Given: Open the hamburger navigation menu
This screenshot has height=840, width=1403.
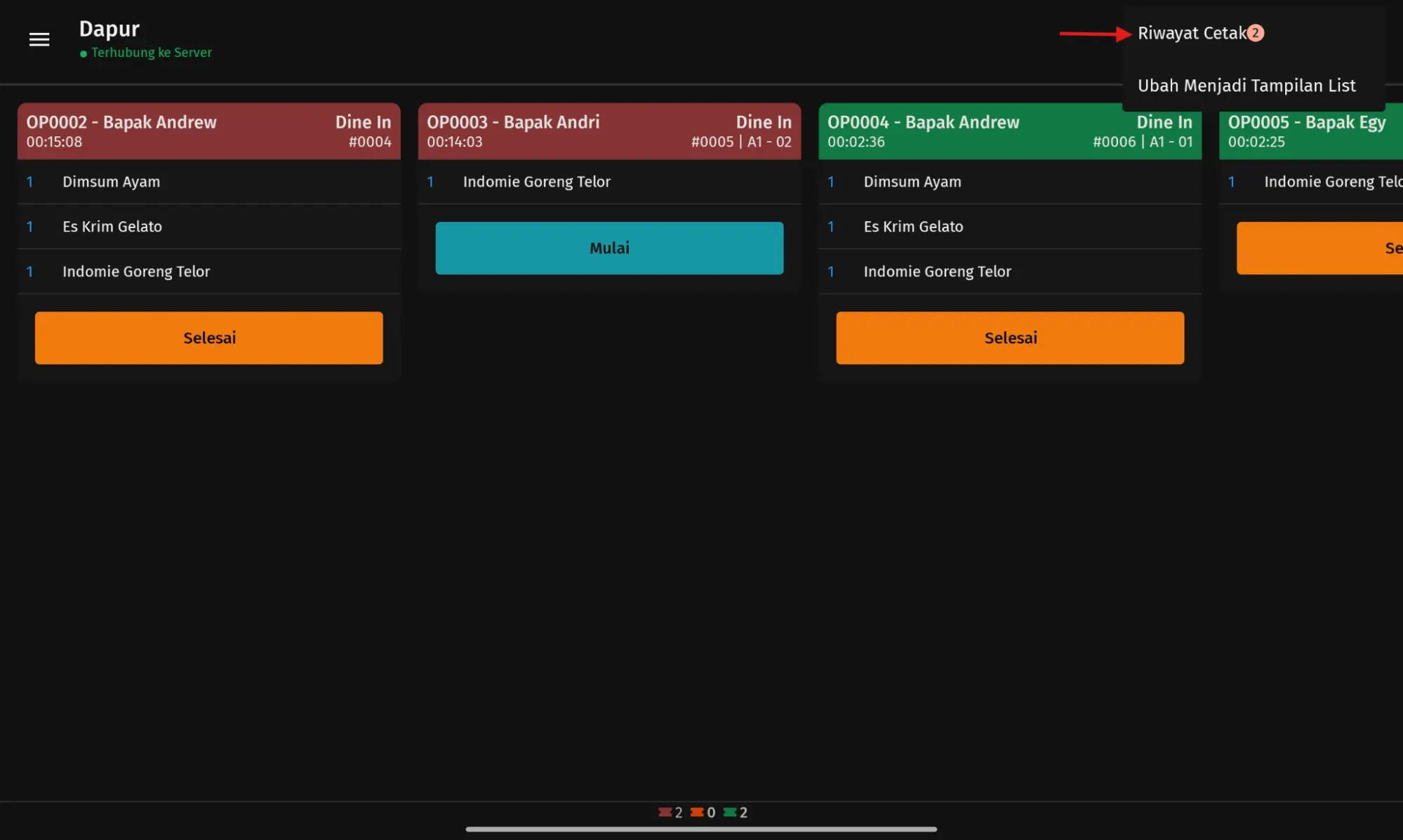Looking at the screenshot, I should click(x=39, y=39).
